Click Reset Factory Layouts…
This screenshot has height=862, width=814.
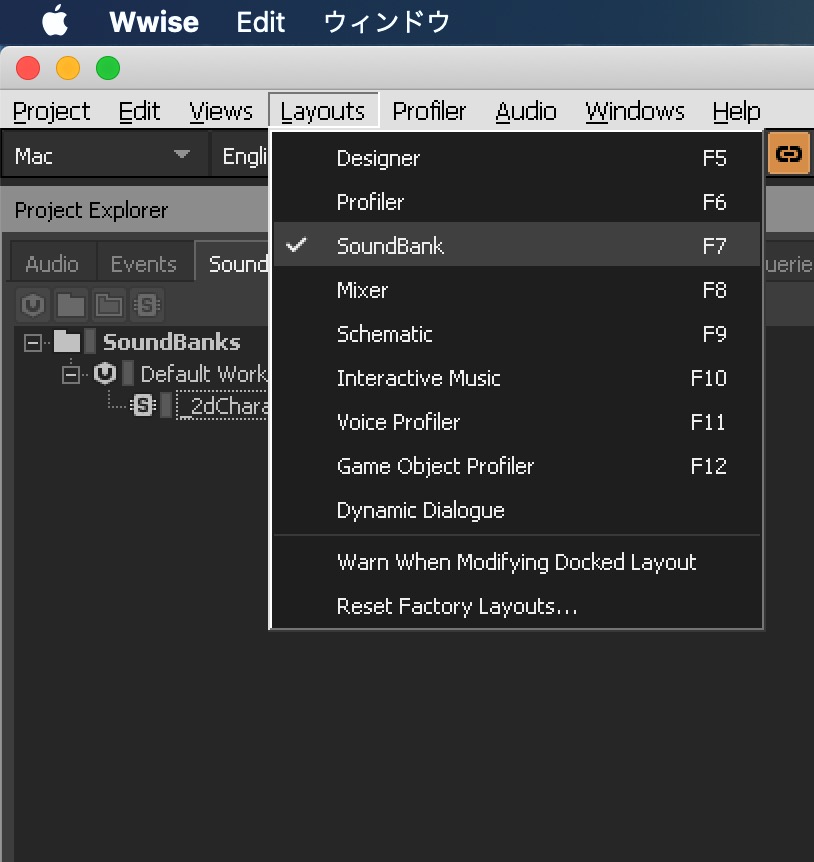point(517,606)
